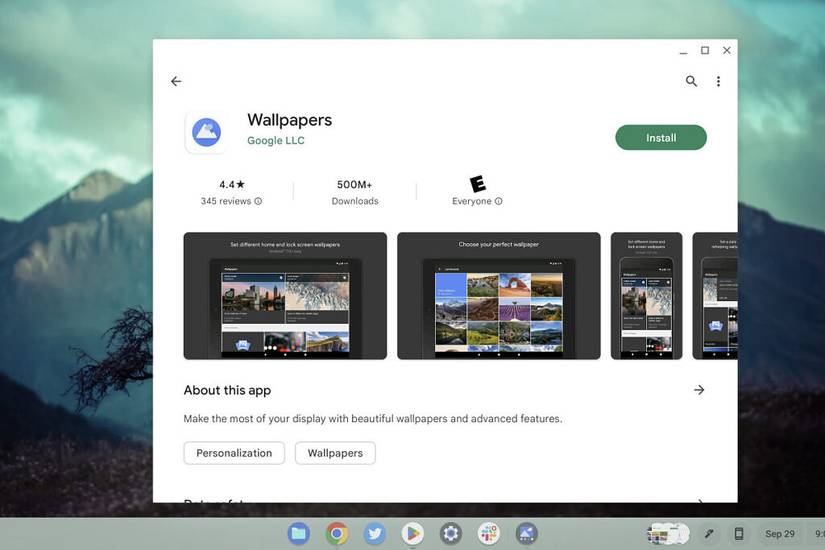825x550 pixels.
Task: Open Settings gear from the shelf
Action: coord(451,534)
